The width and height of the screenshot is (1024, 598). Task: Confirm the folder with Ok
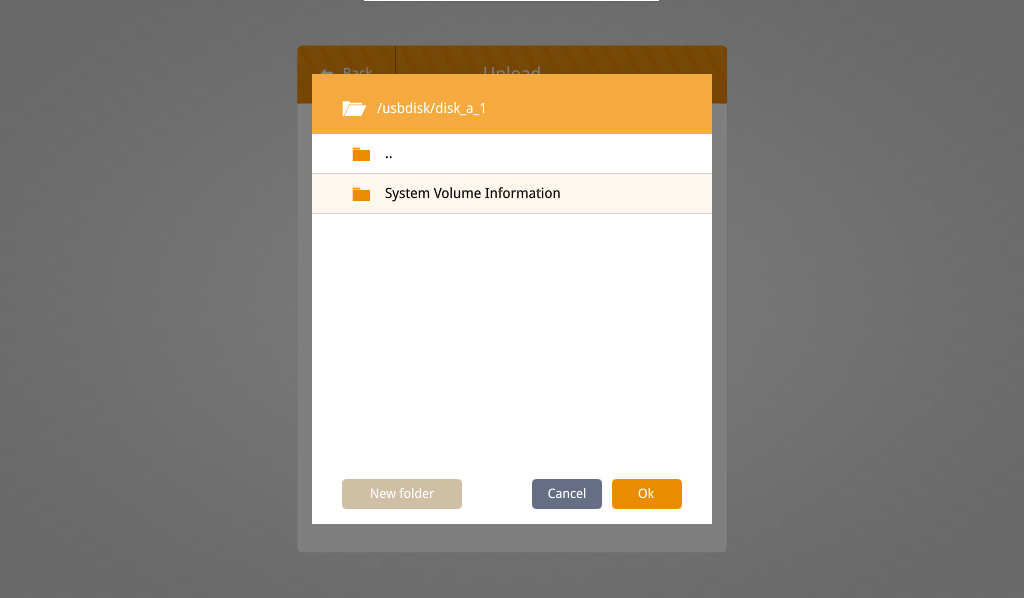click(x=647, y=494)
